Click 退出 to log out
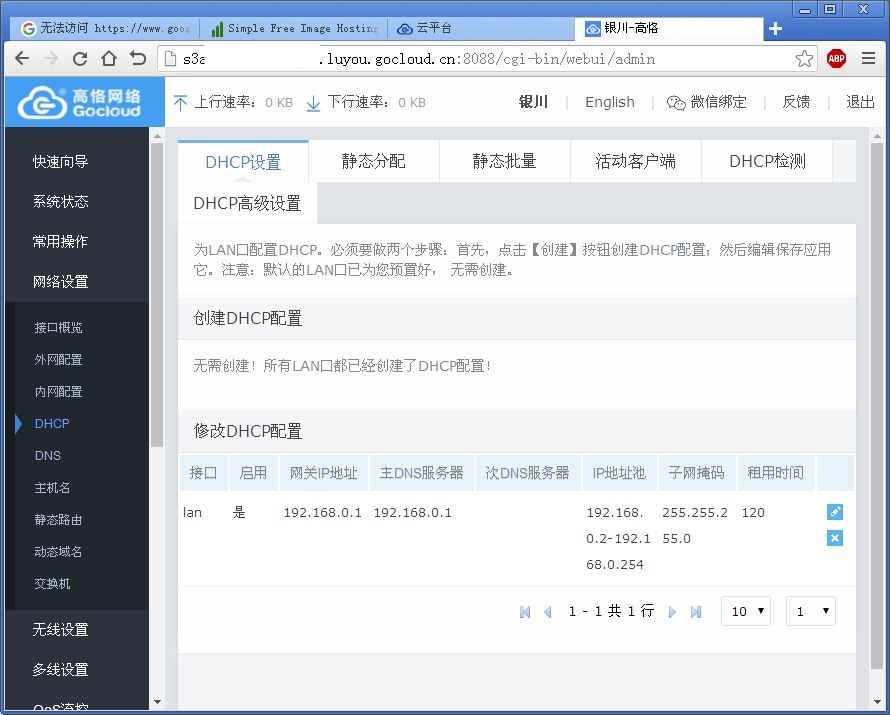The height and width of the screenshot is (715, 890). point(860,102)
